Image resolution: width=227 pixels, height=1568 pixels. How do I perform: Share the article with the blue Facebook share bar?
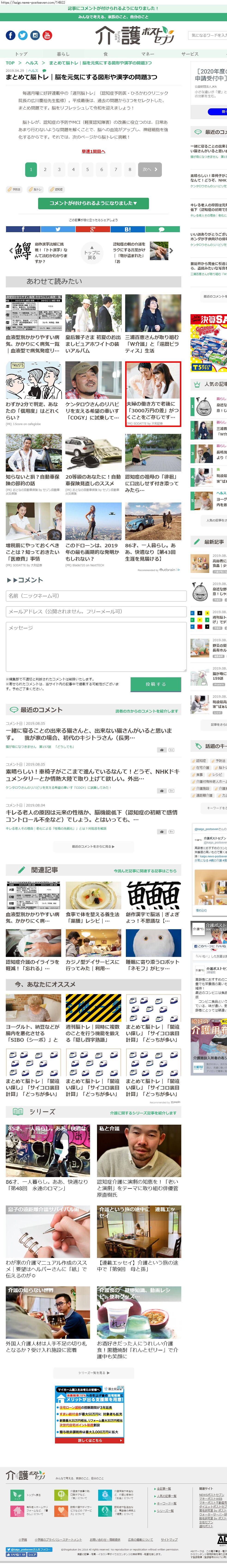pos(23,229)
